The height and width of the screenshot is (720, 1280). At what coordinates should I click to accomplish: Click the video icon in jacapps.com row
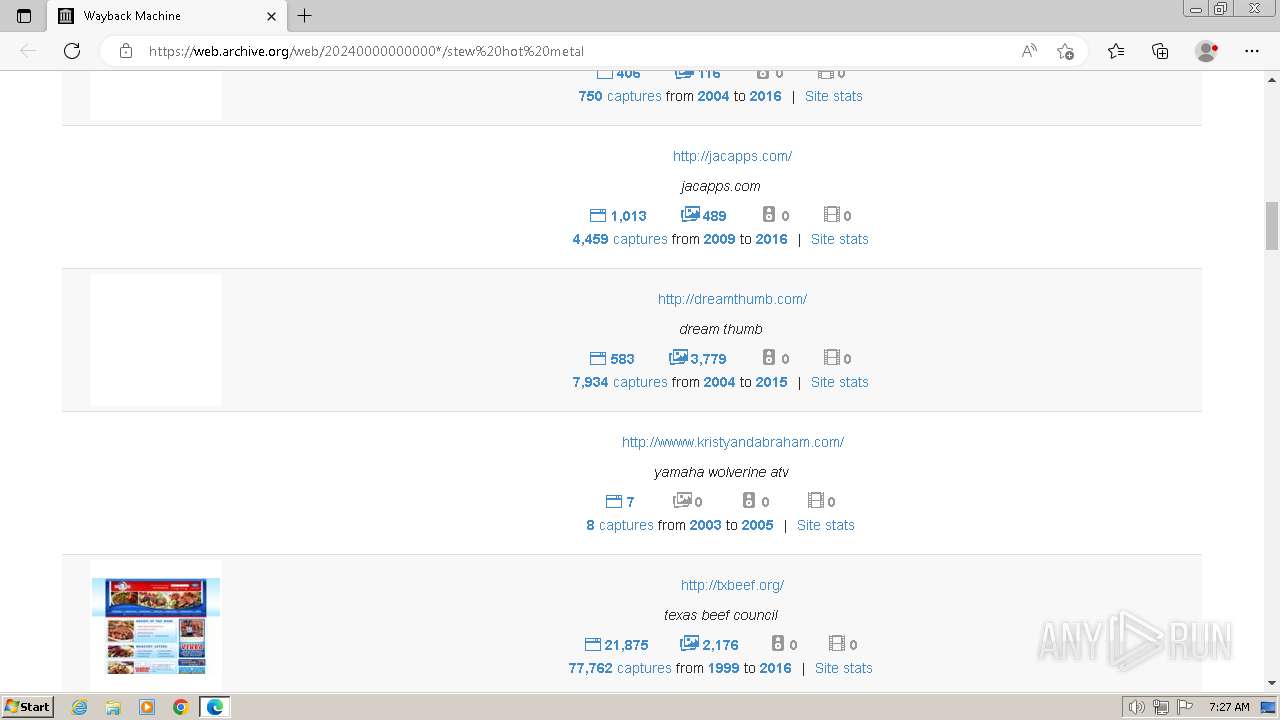click(x=831, y=214)
